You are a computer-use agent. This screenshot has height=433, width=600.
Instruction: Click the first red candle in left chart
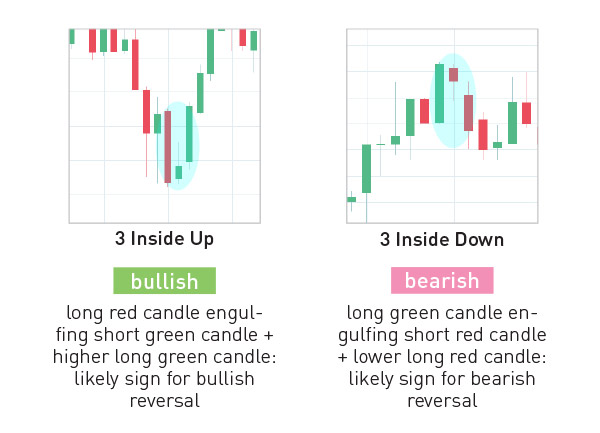point(92,41)
